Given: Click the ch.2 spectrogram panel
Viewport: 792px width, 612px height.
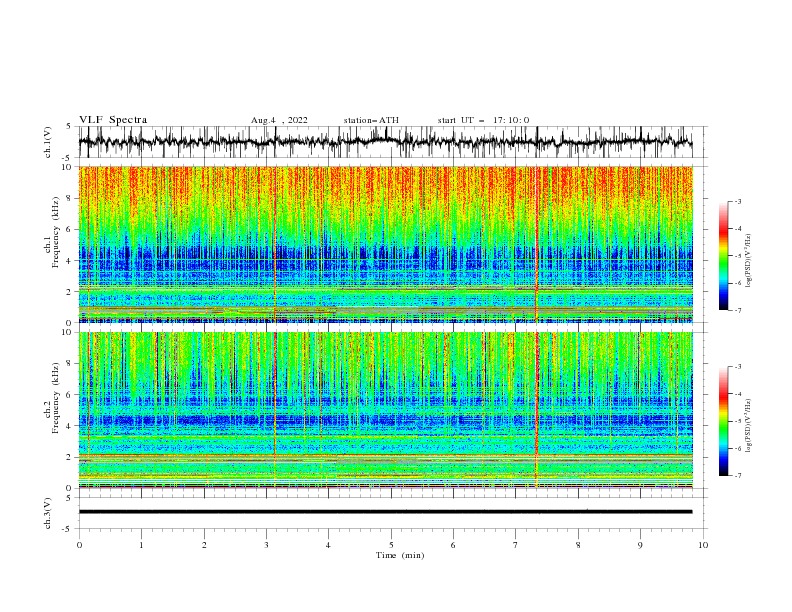Looking at the screenshot, I should tap(386, 410).
